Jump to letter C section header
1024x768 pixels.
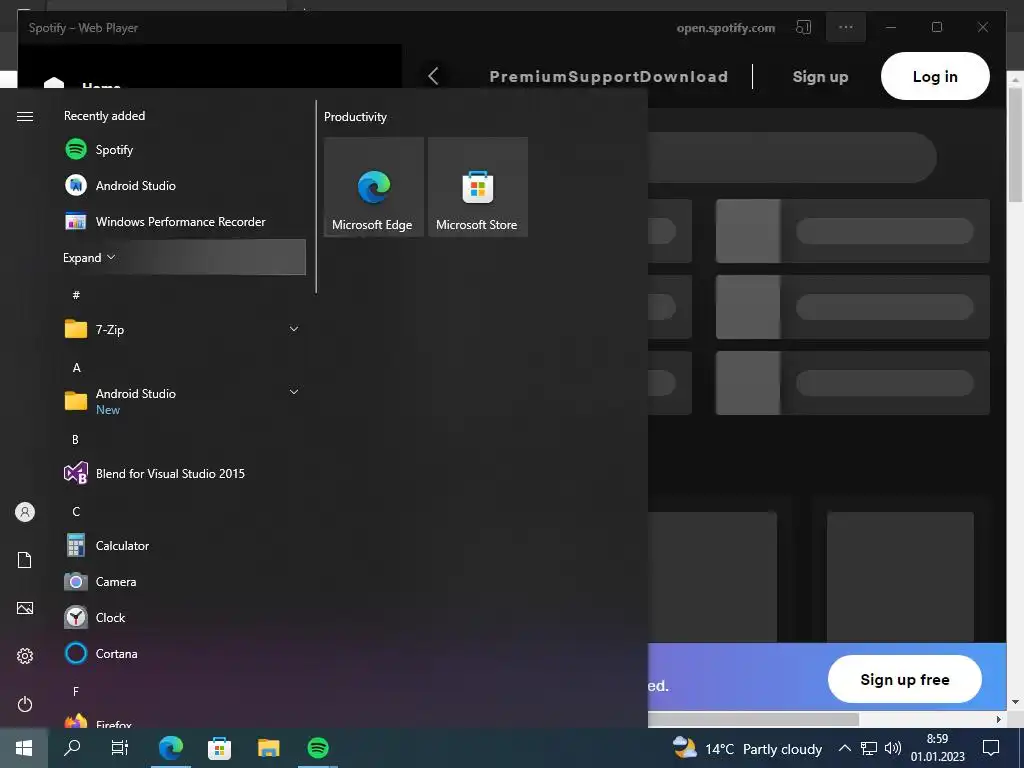76,511
